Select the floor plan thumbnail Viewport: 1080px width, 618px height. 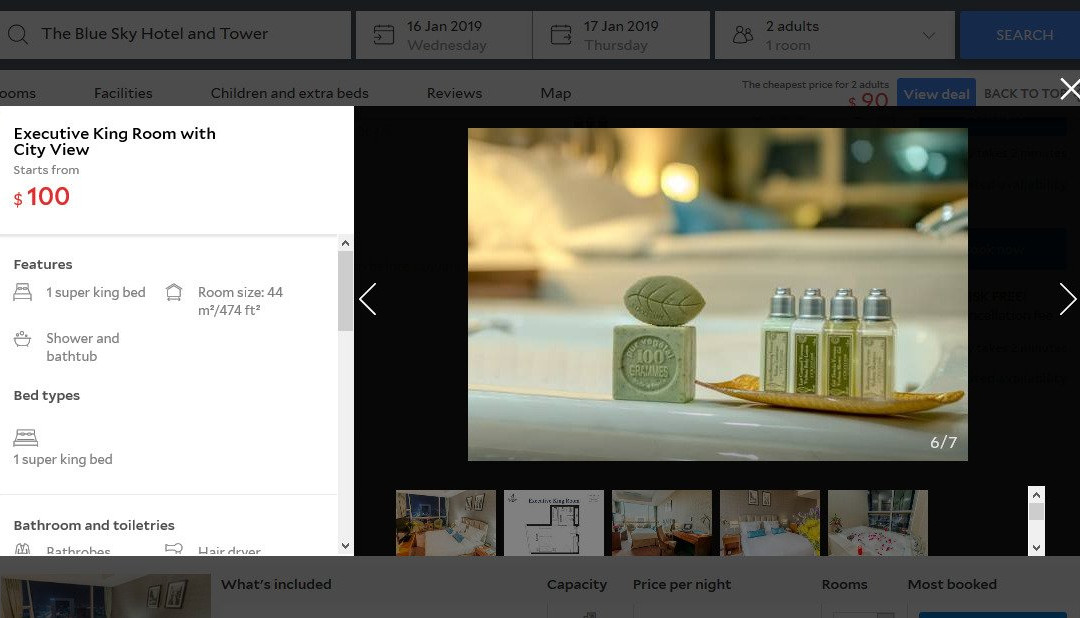pos(553,522)
